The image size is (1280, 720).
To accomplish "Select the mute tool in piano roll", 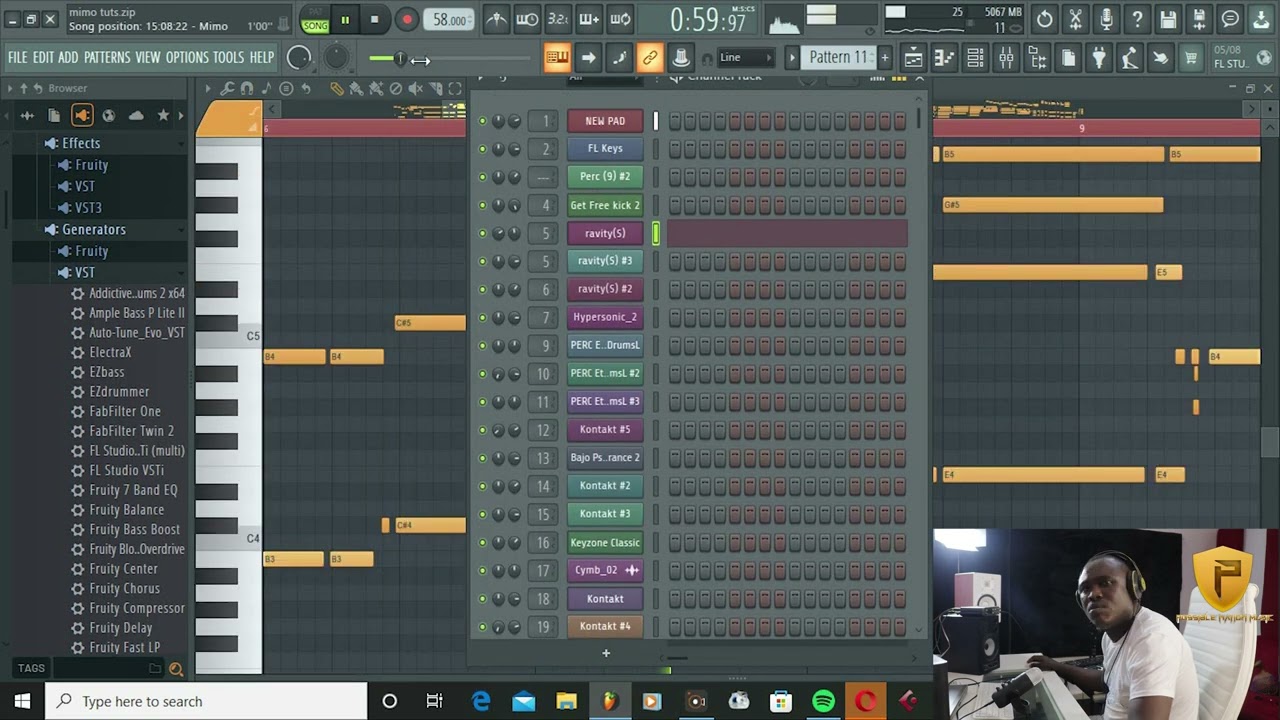I will click(415, 89).
